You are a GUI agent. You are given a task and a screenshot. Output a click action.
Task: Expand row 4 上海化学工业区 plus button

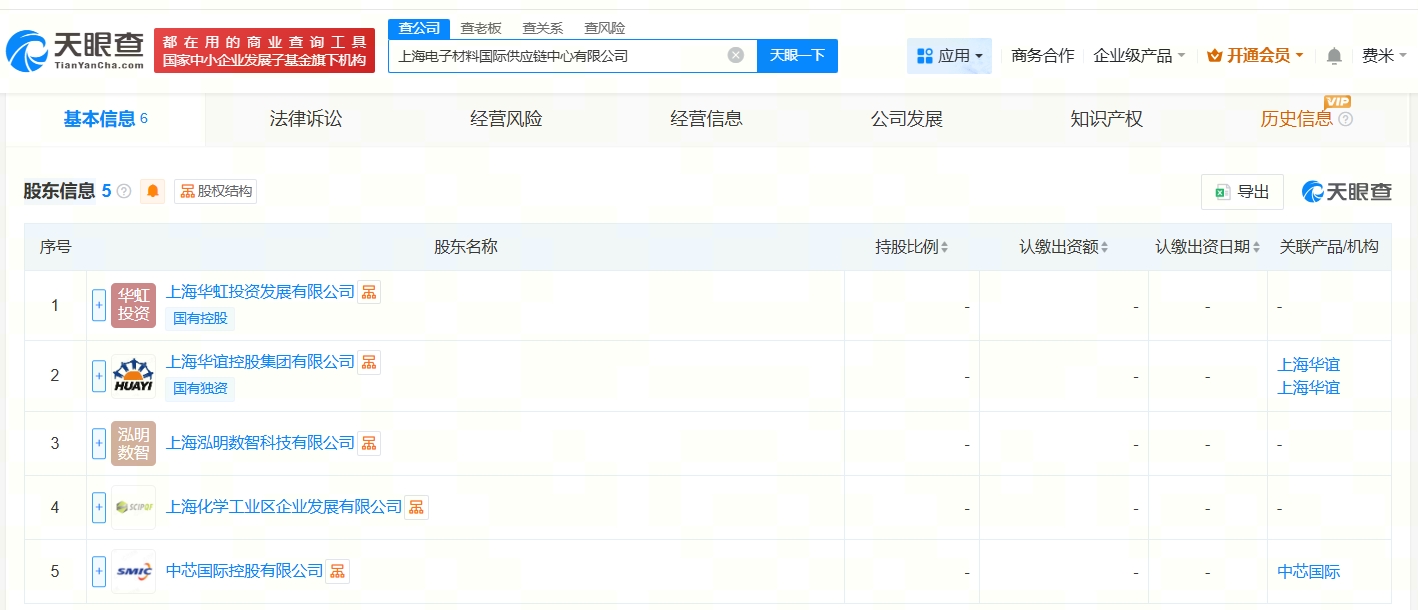pyautogui.click(x=99, y=507)
